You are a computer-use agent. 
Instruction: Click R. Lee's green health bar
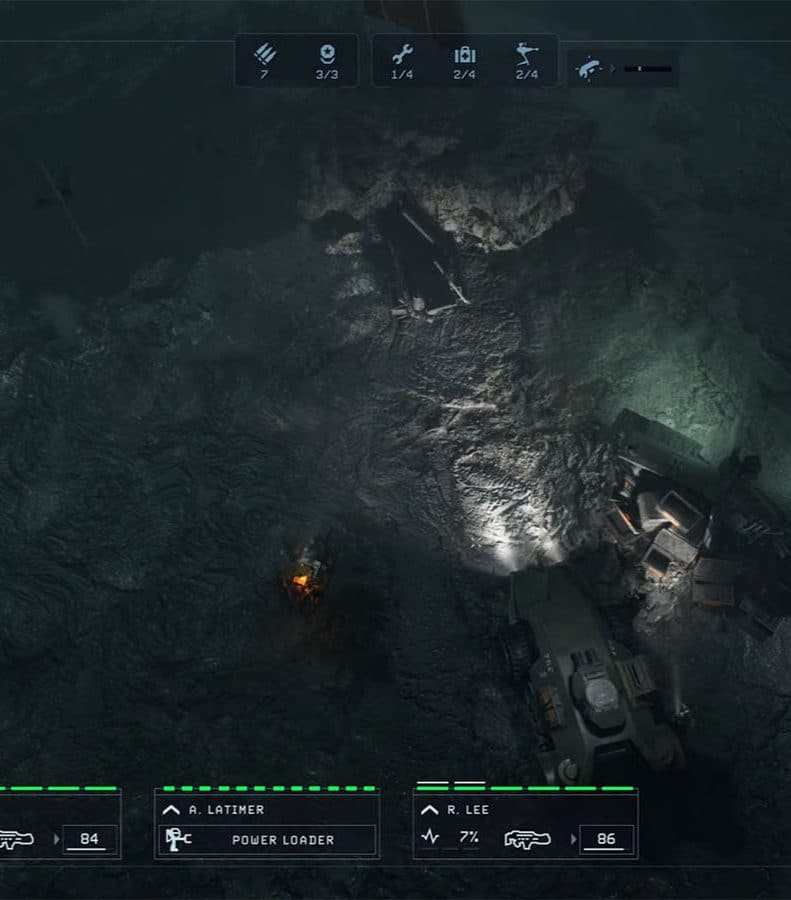coord(525,789)
